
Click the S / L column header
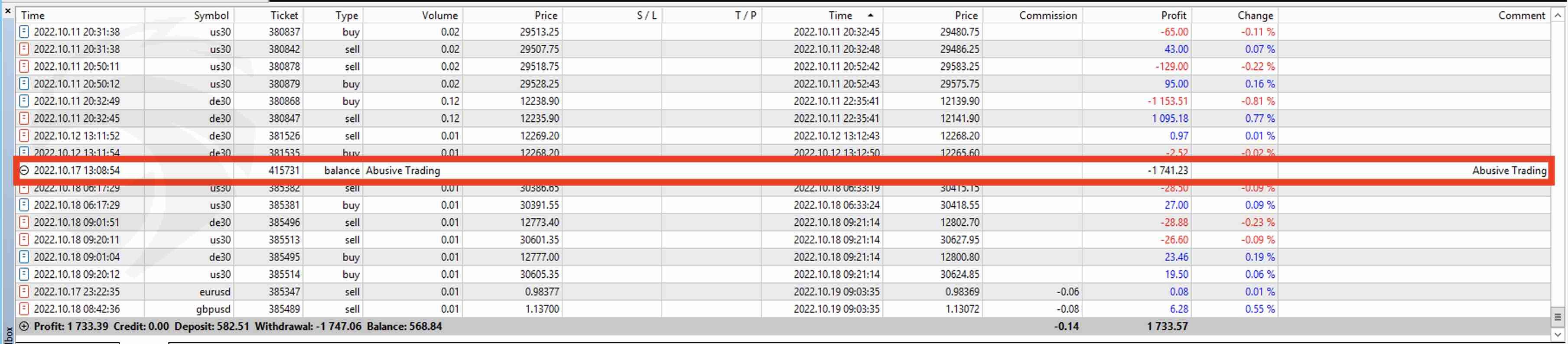(612, 15)
